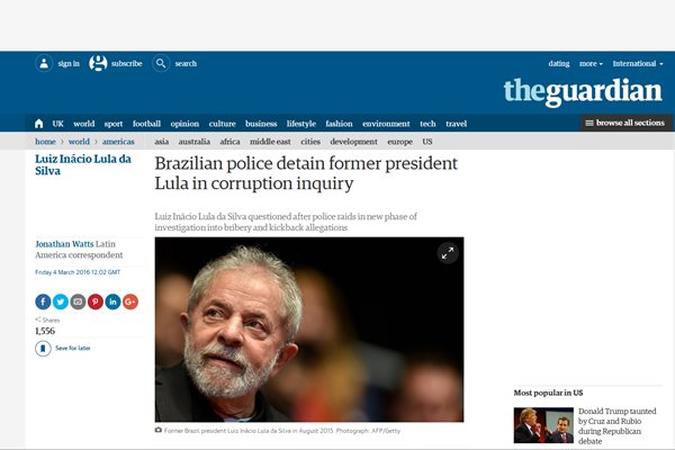Image resolution: width=675 pixels, height=450 pixels.
Task: Click the subscribe icon
Action: 98,64
